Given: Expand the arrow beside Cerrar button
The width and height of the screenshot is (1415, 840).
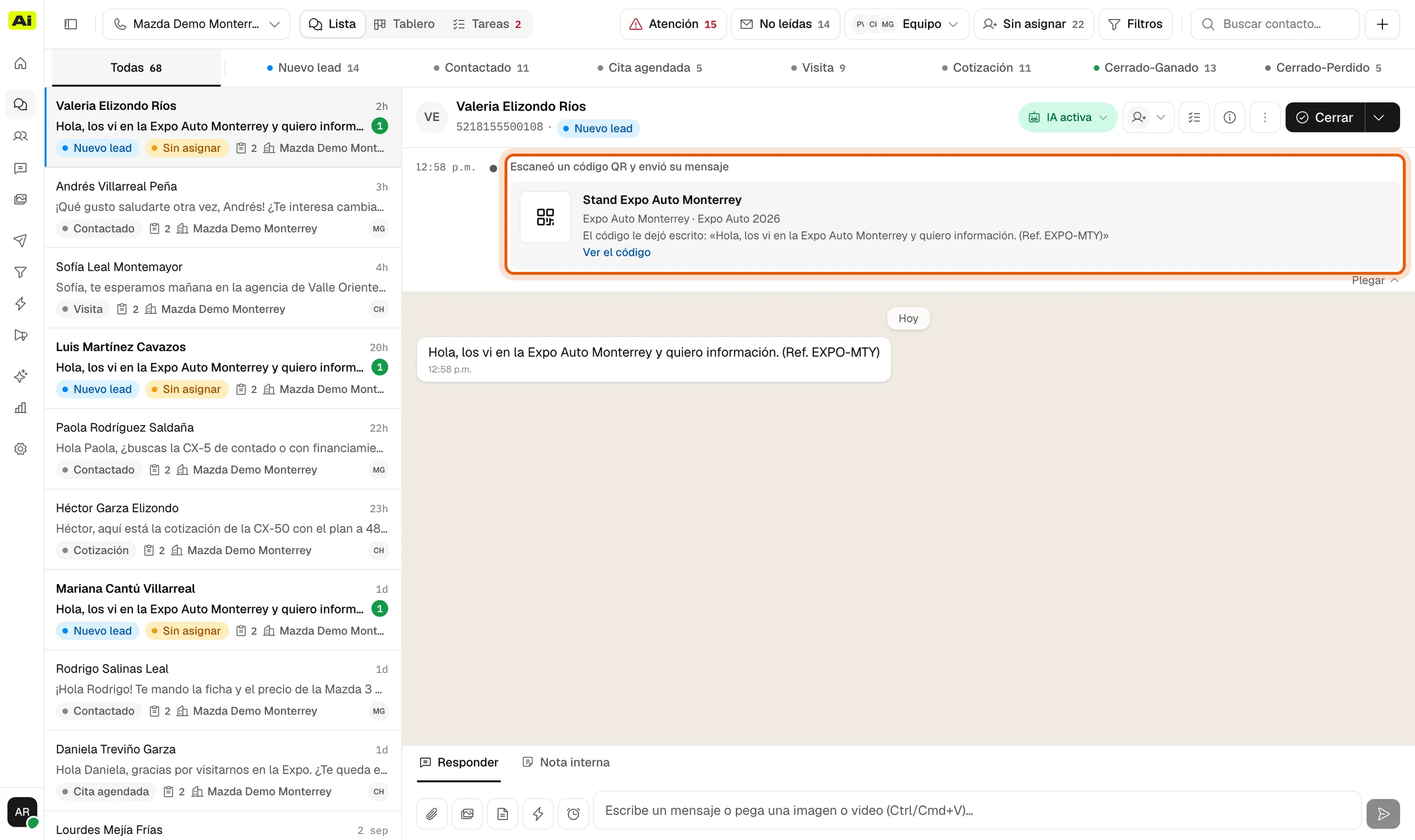Looking at the screenshot, I should (x=1382, y=117).
